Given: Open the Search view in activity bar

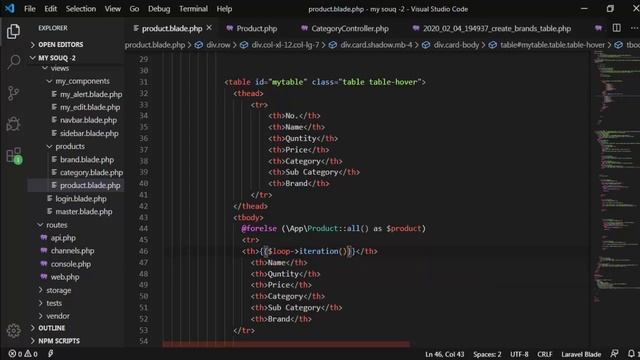Looking at the screenshot, I should (x=13, y=62).
